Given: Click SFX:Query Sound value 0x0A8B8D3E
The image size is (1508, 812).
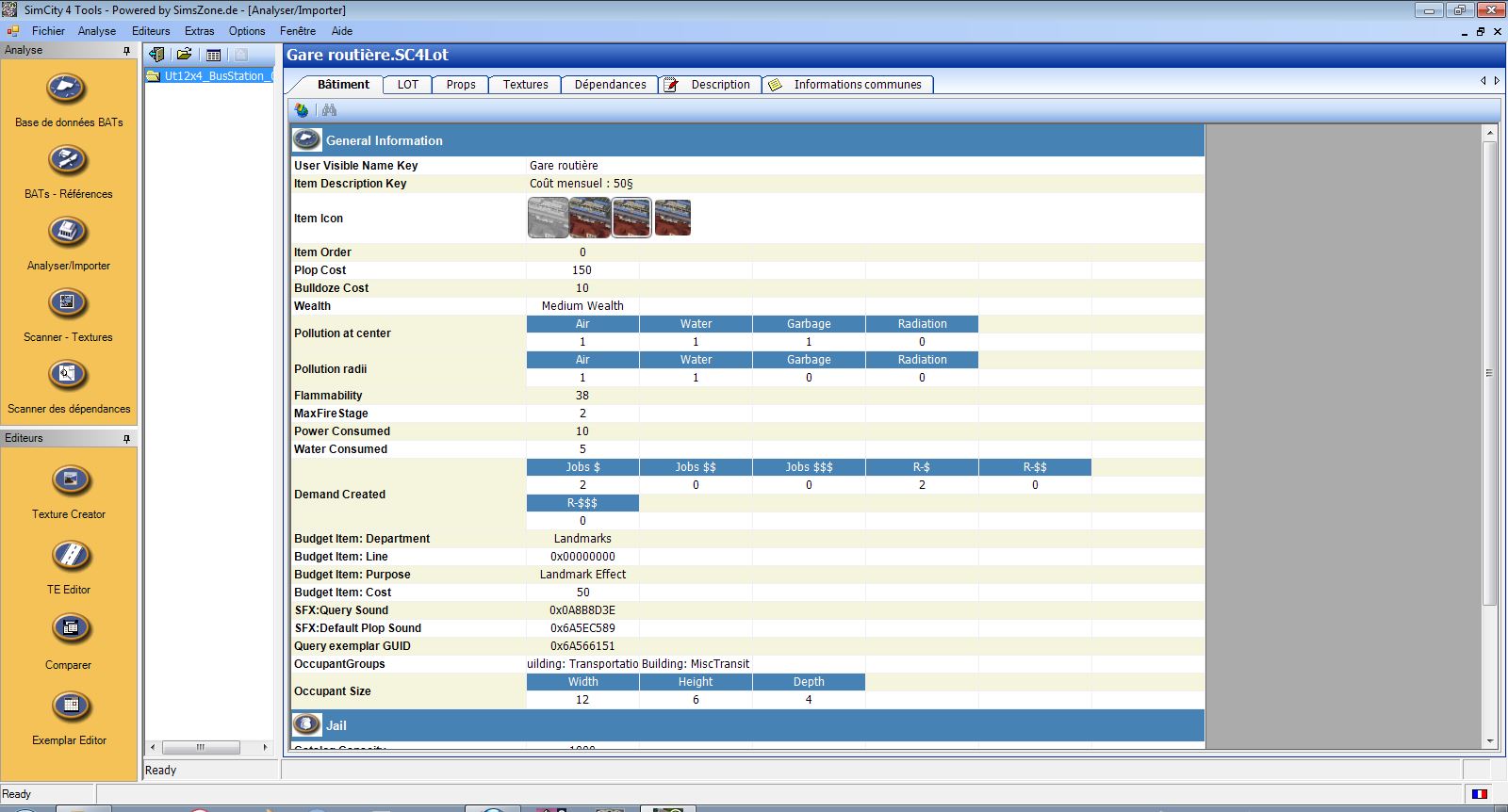Looking at the screenshot, I should [x=582, y=610].
